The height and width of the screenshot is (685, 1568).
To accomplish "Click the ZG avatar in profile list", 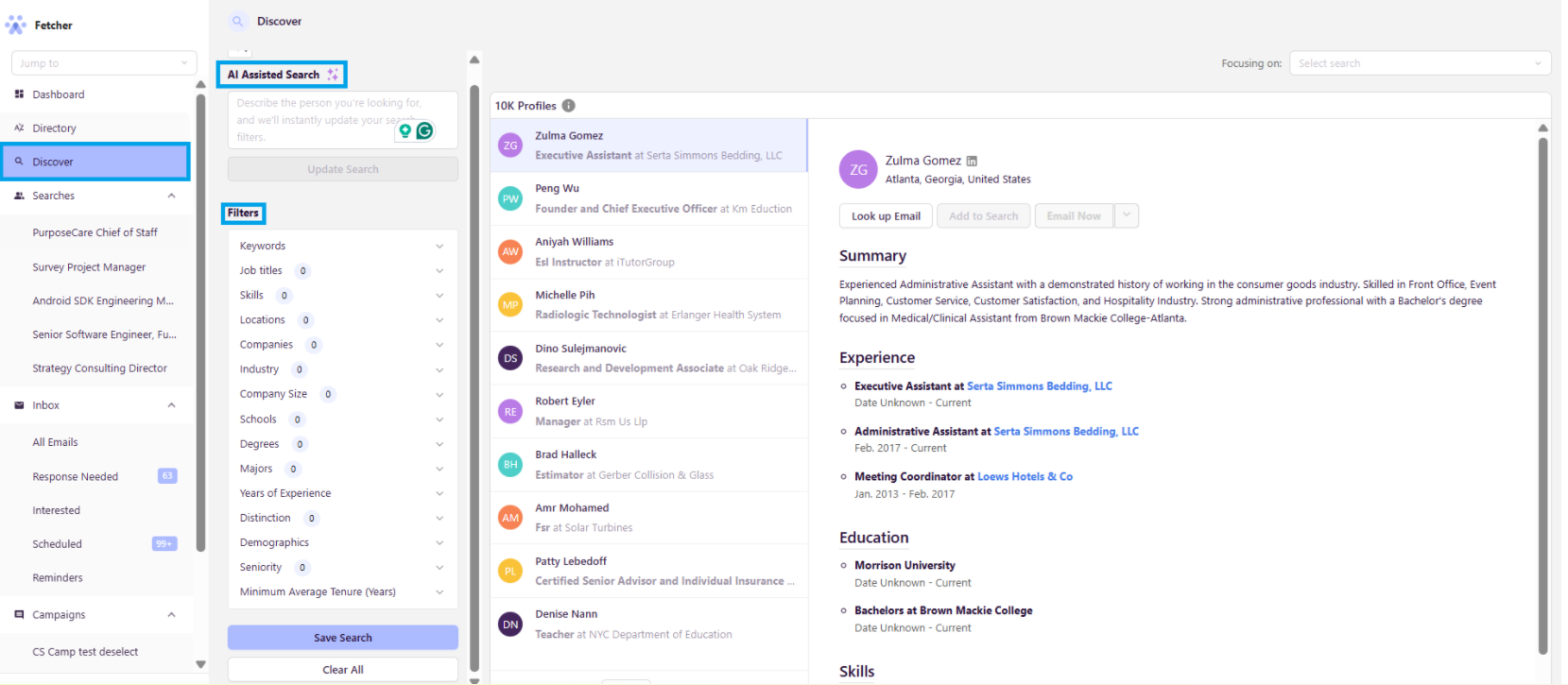I will point(510,146).
